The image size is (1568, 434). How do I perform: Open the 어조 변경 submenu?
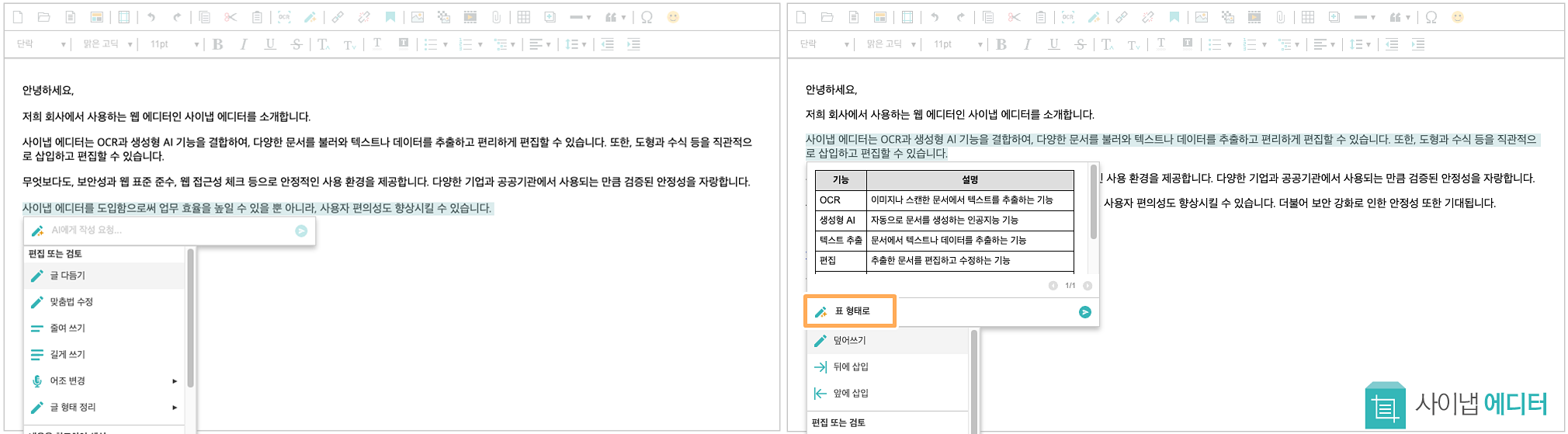click(x=104, y=381)
